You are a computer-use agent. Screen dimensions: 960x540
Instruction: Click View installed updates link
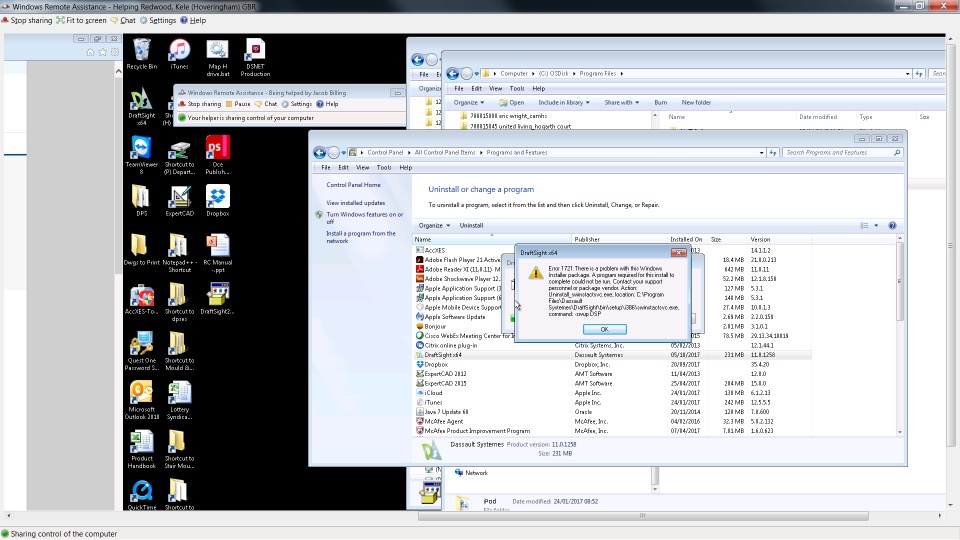point(355,203)
